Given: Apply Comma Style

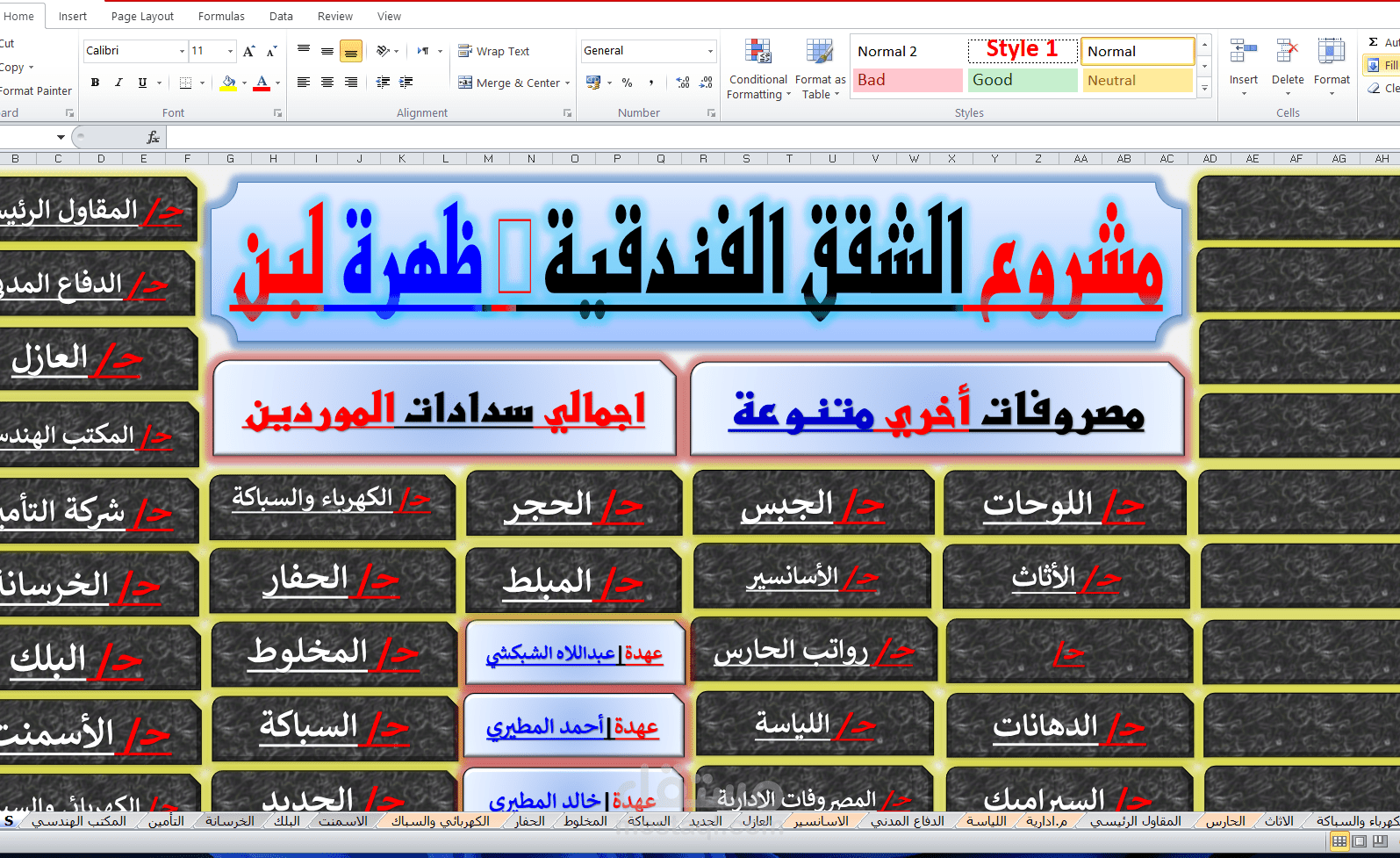Looking at the screenshot, I should tap(651, 83).
